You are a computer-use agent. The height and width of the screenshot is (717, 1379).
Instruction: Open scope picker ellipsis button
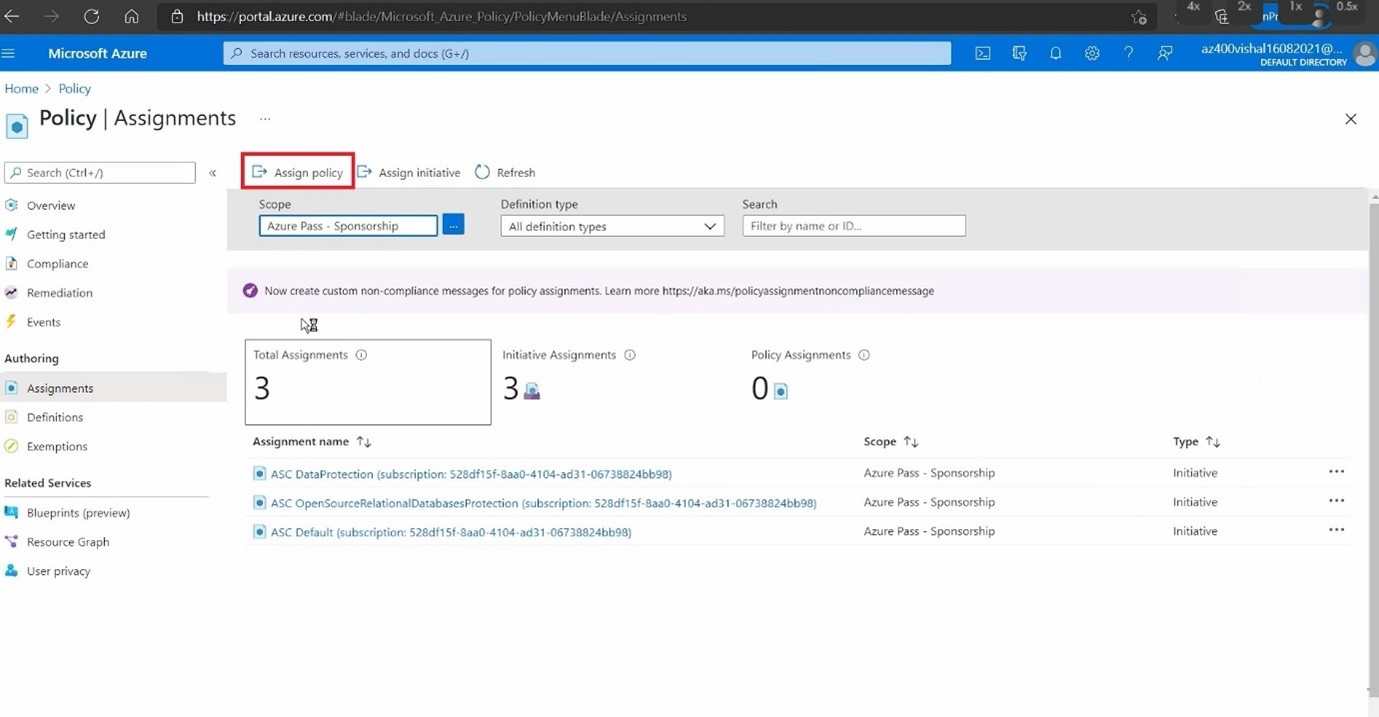[x=453, y=226]
